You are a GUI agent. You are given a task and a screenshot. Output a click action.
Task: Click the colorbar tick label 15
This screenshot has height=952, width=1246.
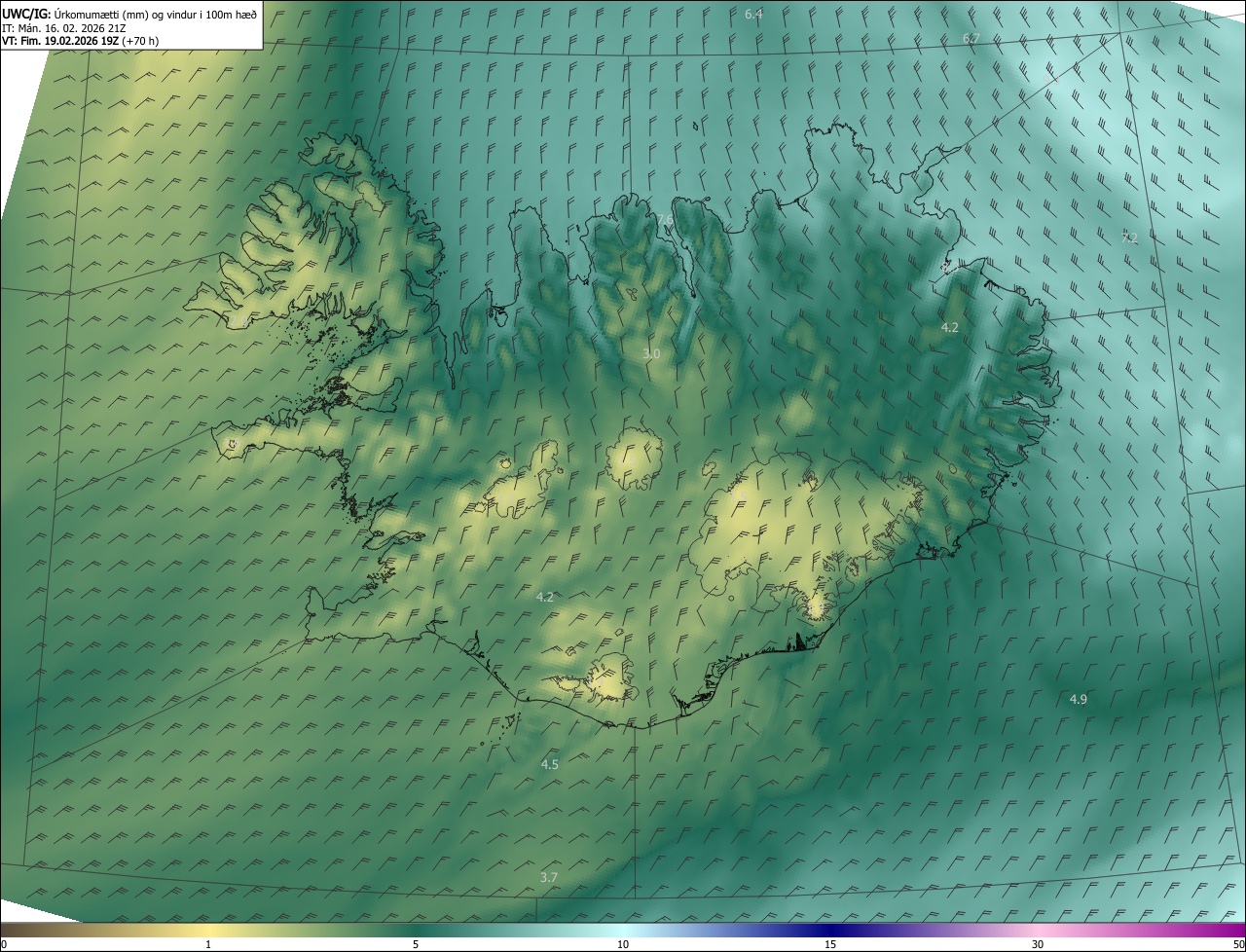pyautogui.click(x=830, y=945)
